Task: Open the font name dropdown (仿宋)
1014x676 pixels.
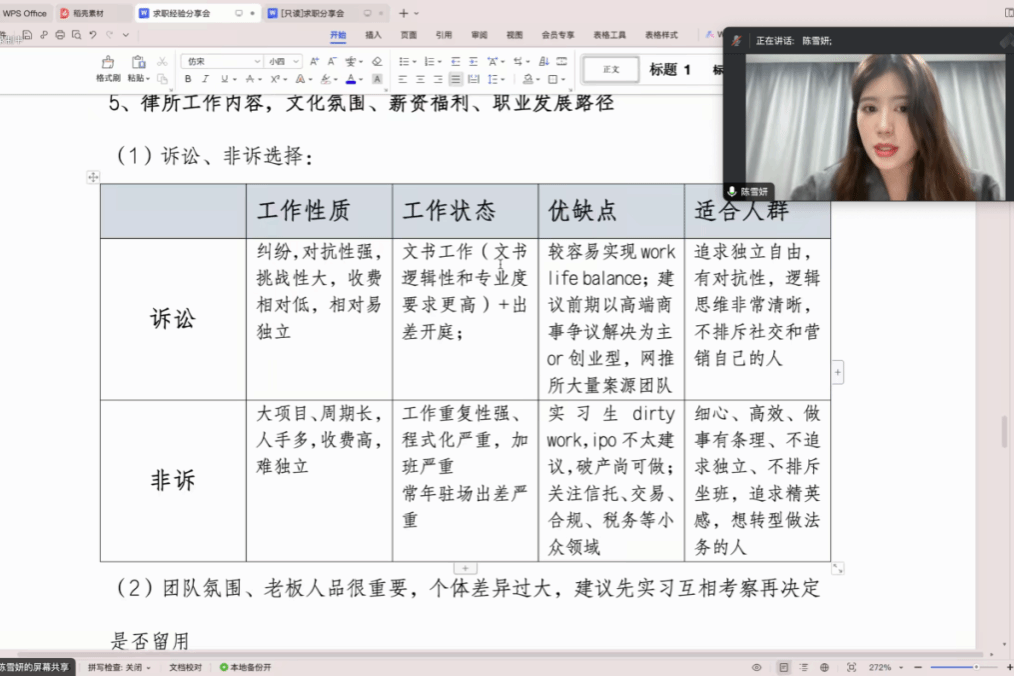Action: pos(221,61)
